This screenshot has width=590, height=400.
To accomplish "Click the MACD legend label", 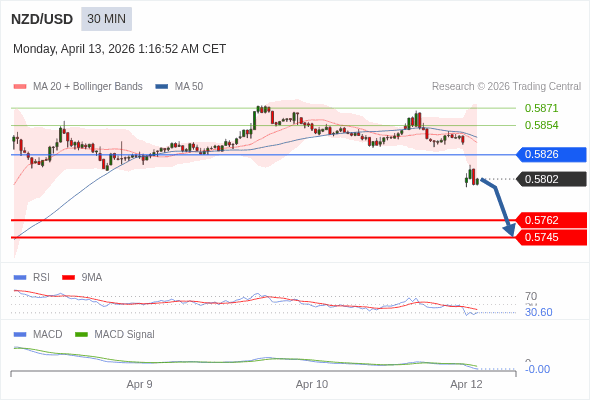I will click(48, 335).
